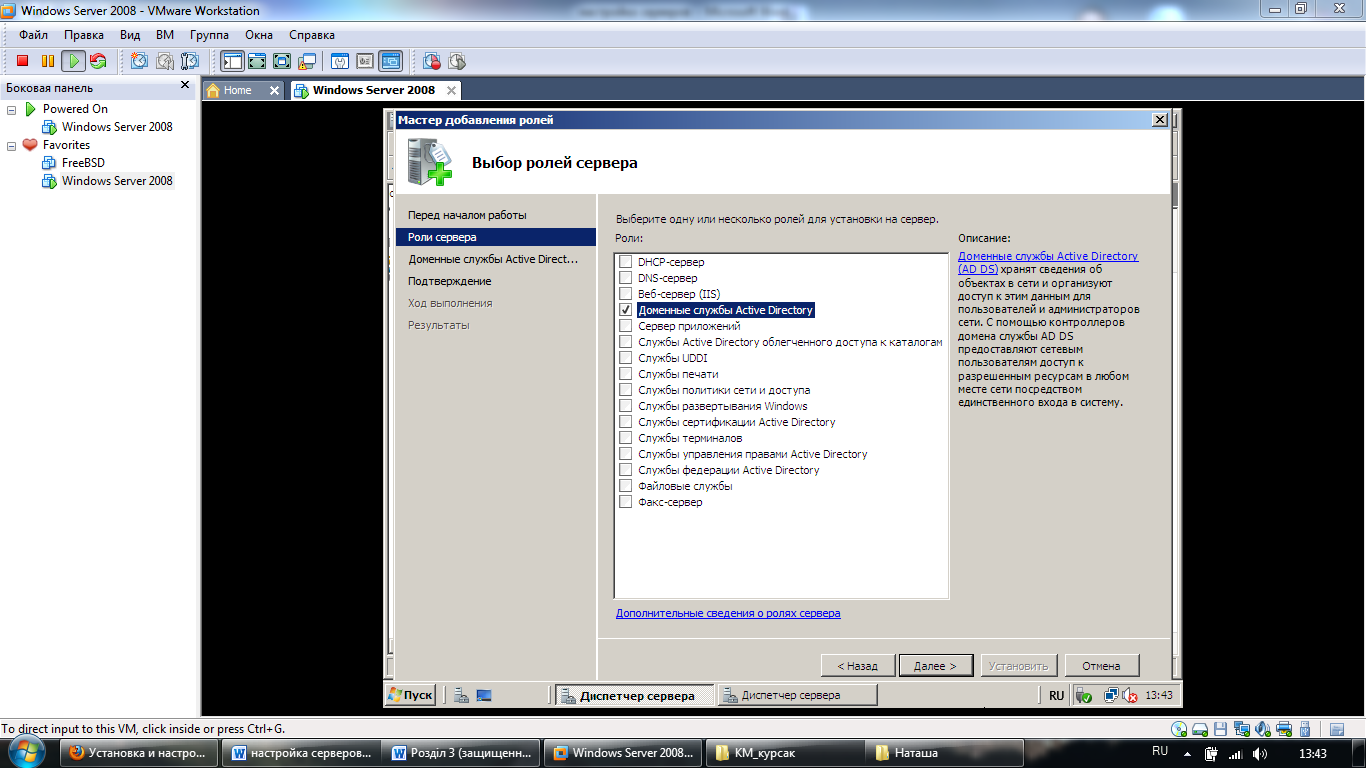
Task: Show the summary view wrench icon
Action: [x=340, y=61]
